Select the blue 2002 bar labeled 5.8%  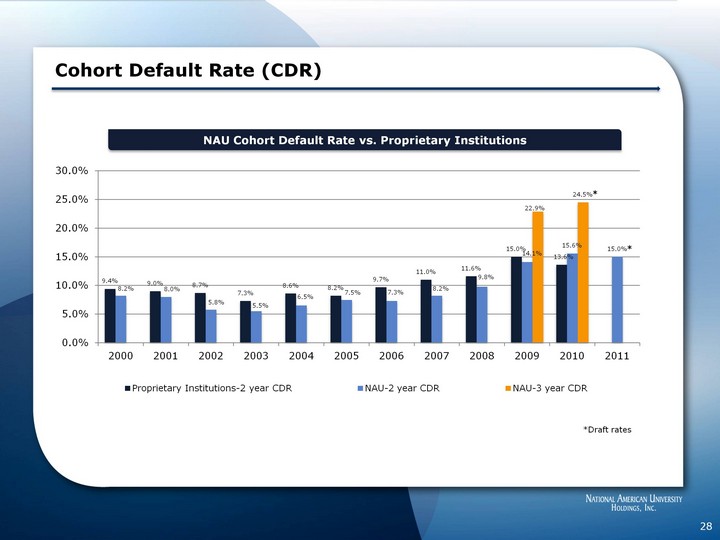point(211,326)
